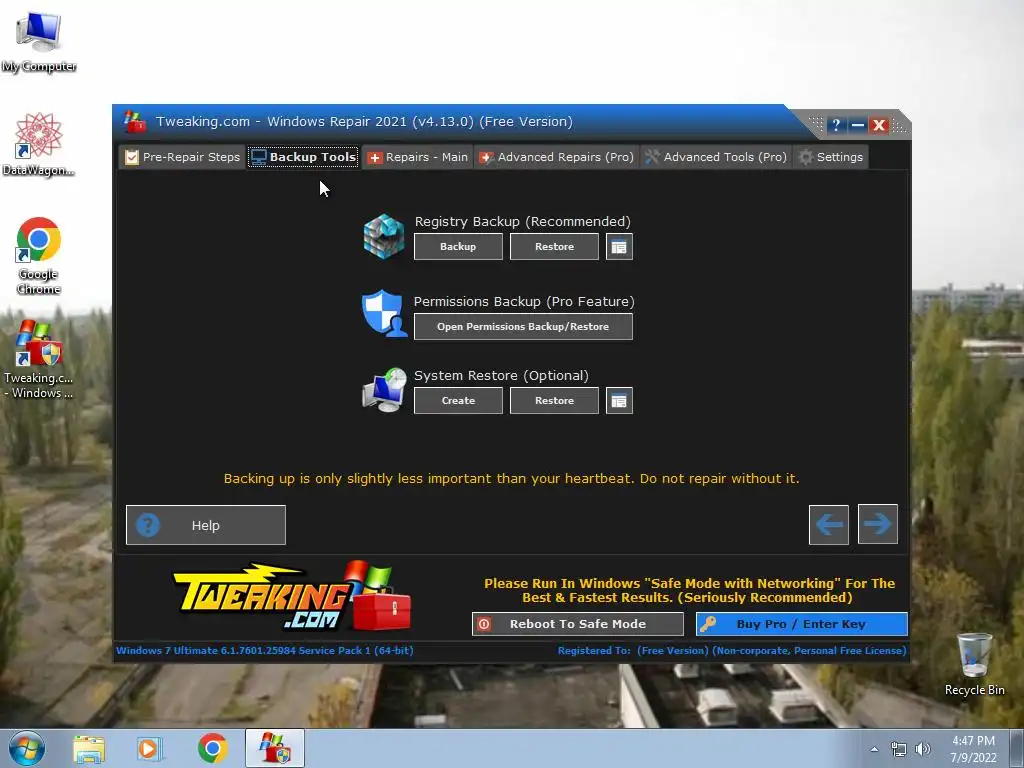1024x768 pixels.
Task: Open the System Restore list icon
Action: (619, 400)
